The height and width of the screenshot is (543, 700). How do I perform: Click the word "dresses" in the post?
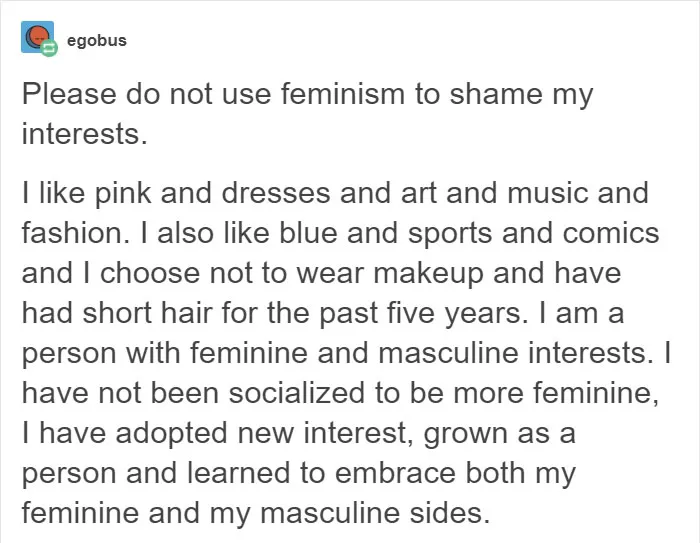pyautogui.click(x=275, y=193)
